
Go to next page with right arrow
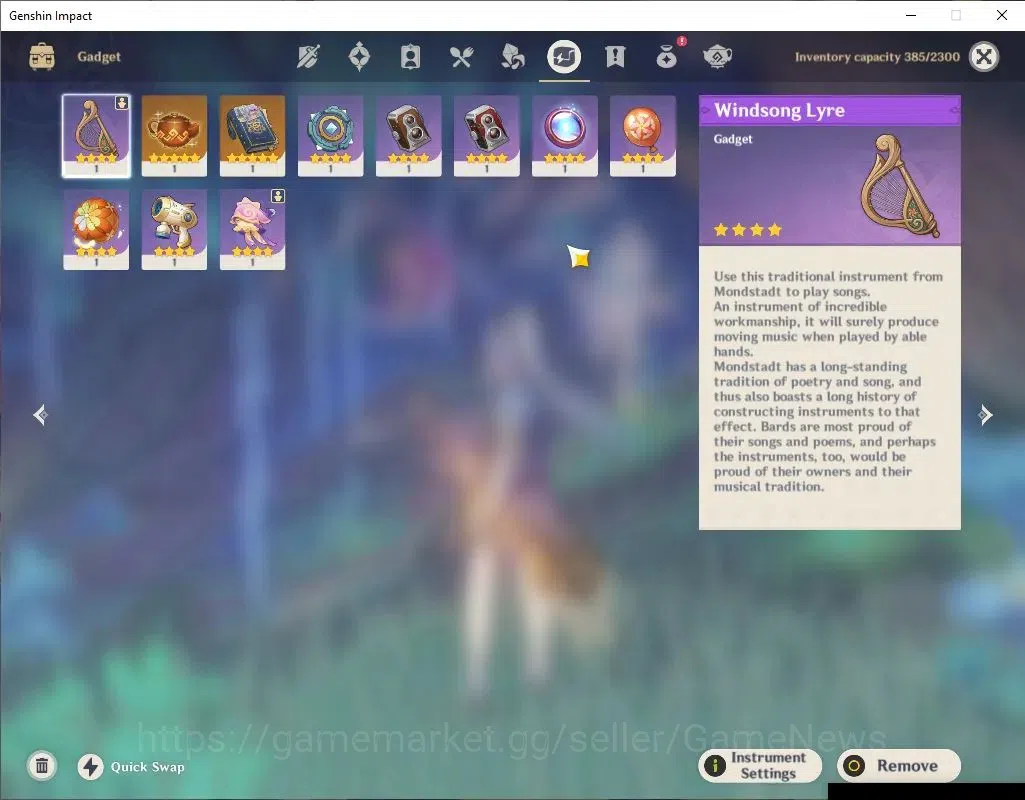point(985,415)
